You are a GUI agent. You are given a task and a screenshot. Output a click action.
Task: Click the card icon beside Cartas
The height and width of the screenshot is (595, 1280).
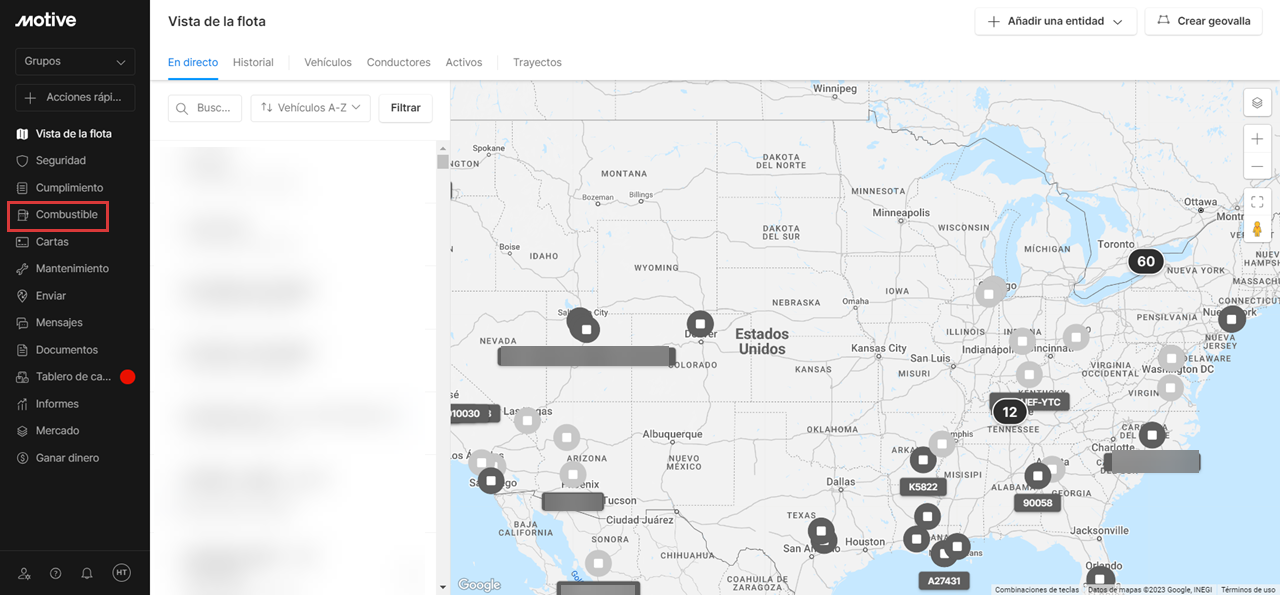coord(23,242)
